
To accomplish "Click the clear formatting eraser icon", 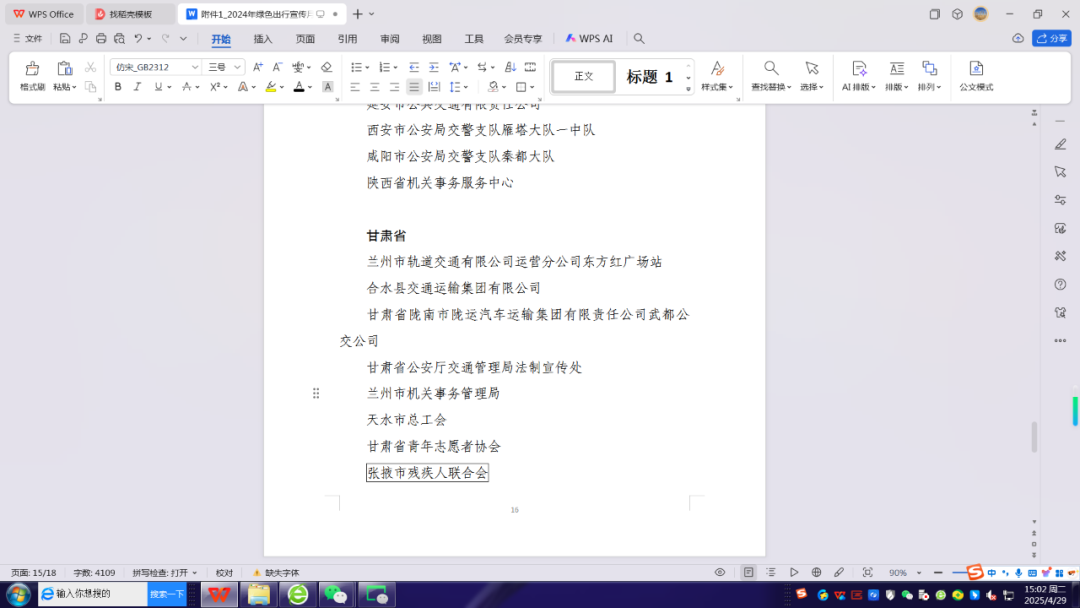I will coord(326,67).
